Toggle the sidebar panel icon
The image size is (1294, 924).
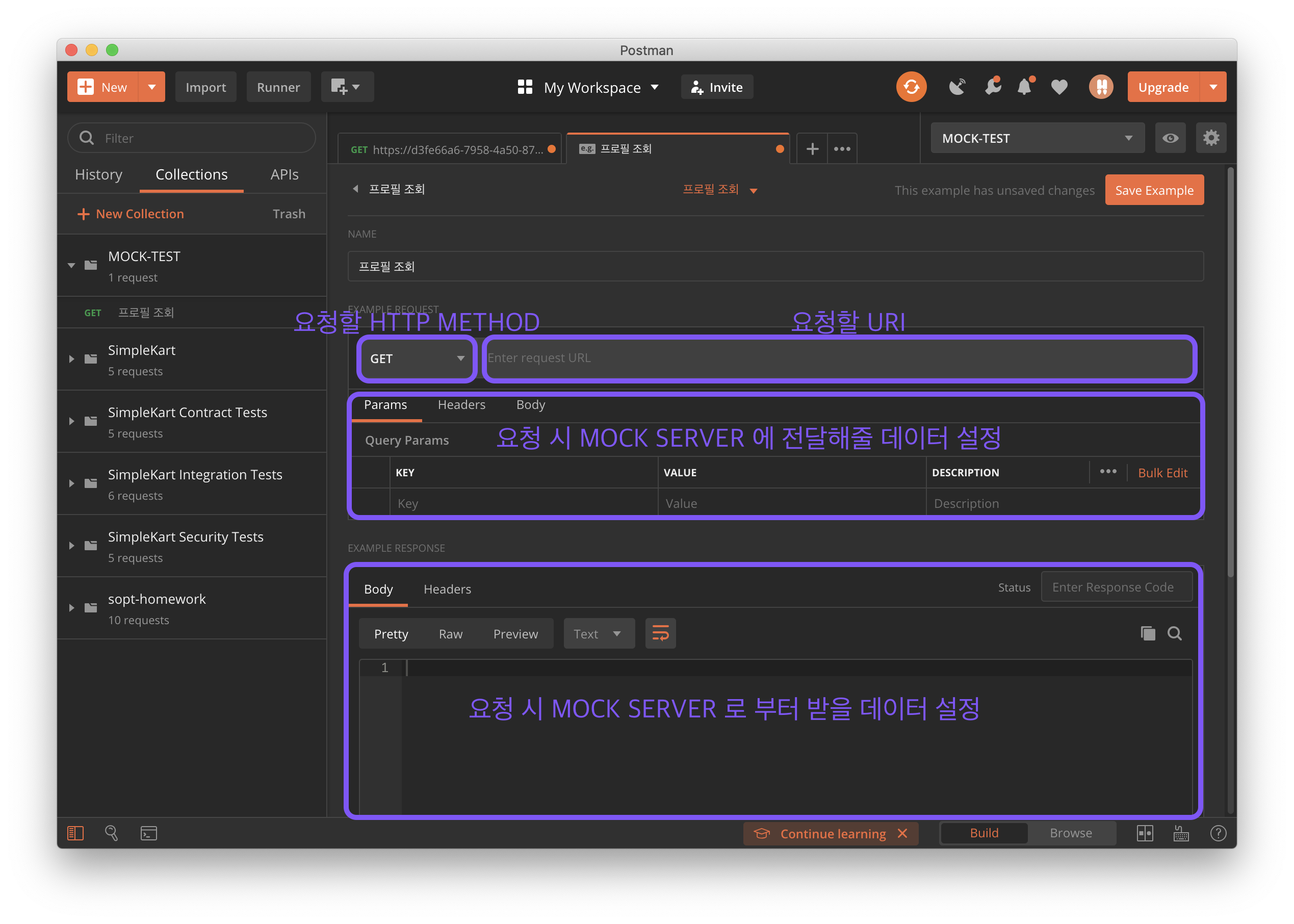(x=75, y=833)
